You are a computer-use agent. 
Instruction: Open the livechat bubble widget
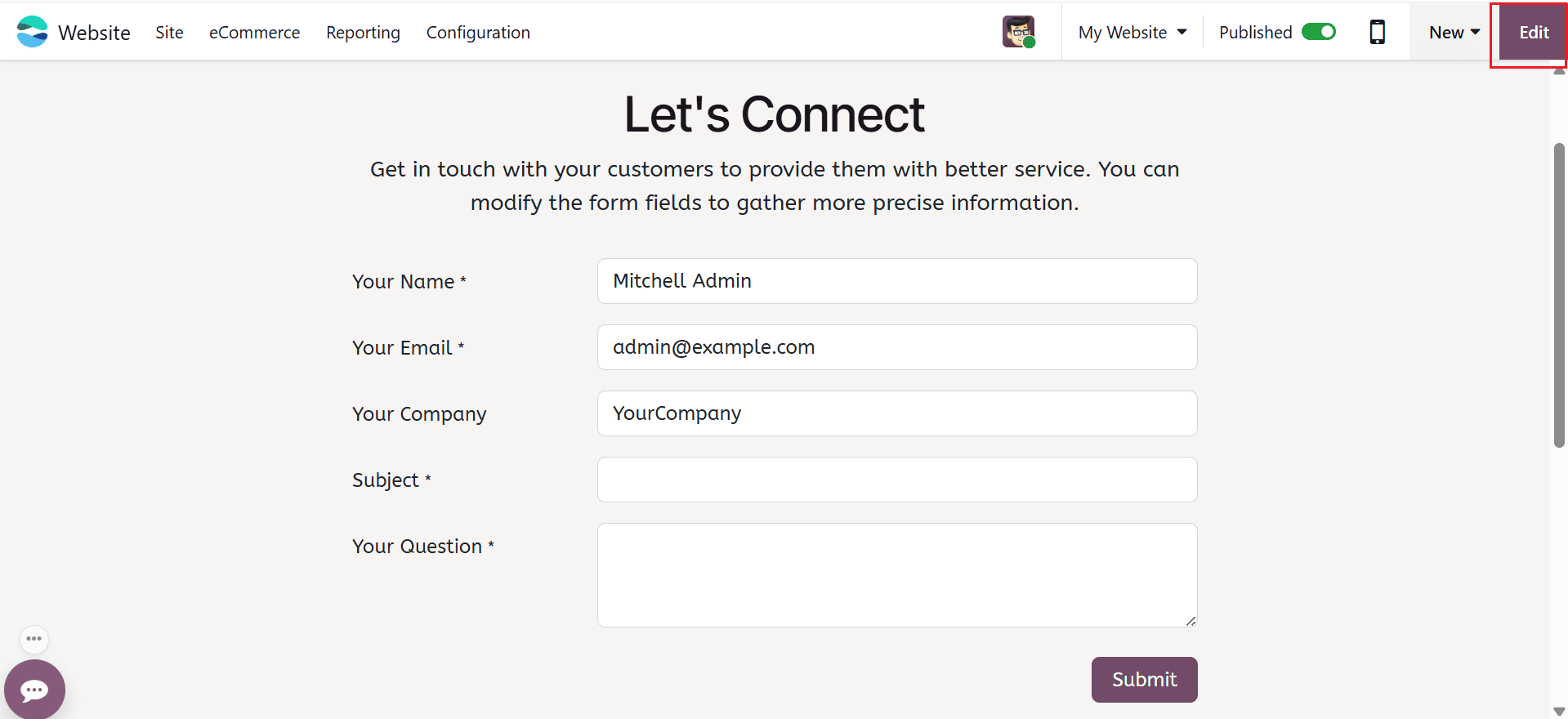click(x=34, y=689)
